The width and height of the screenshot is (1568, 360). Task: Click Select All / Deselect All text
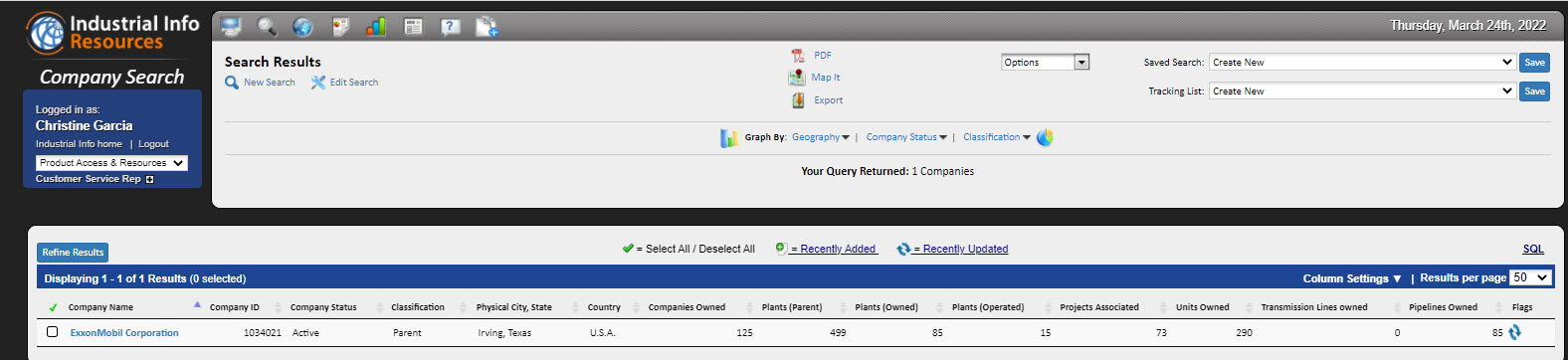click(700, 250)
